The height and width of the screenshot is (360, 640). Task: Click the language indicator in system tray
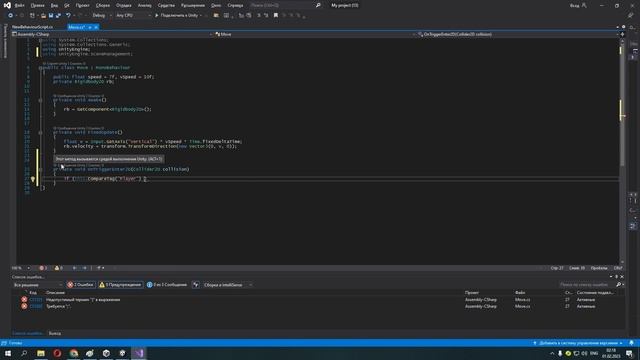(594, 353)
